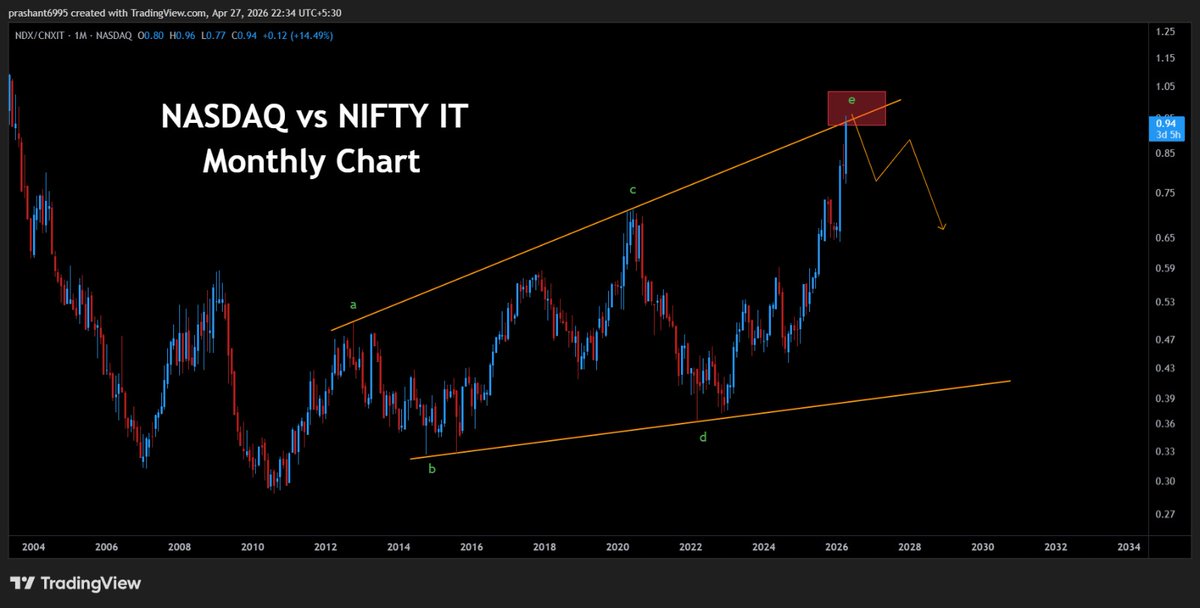Image resolution: width=1200 pixels, height=608 pixels.
Task: Click the 0.59 price axis label
Action: pos(1164,268)
